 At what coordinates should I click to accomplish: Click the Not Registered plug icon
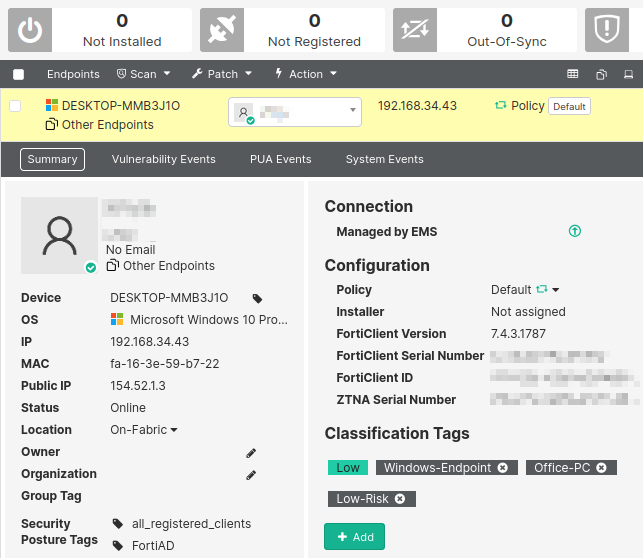[x=222, y=31]
